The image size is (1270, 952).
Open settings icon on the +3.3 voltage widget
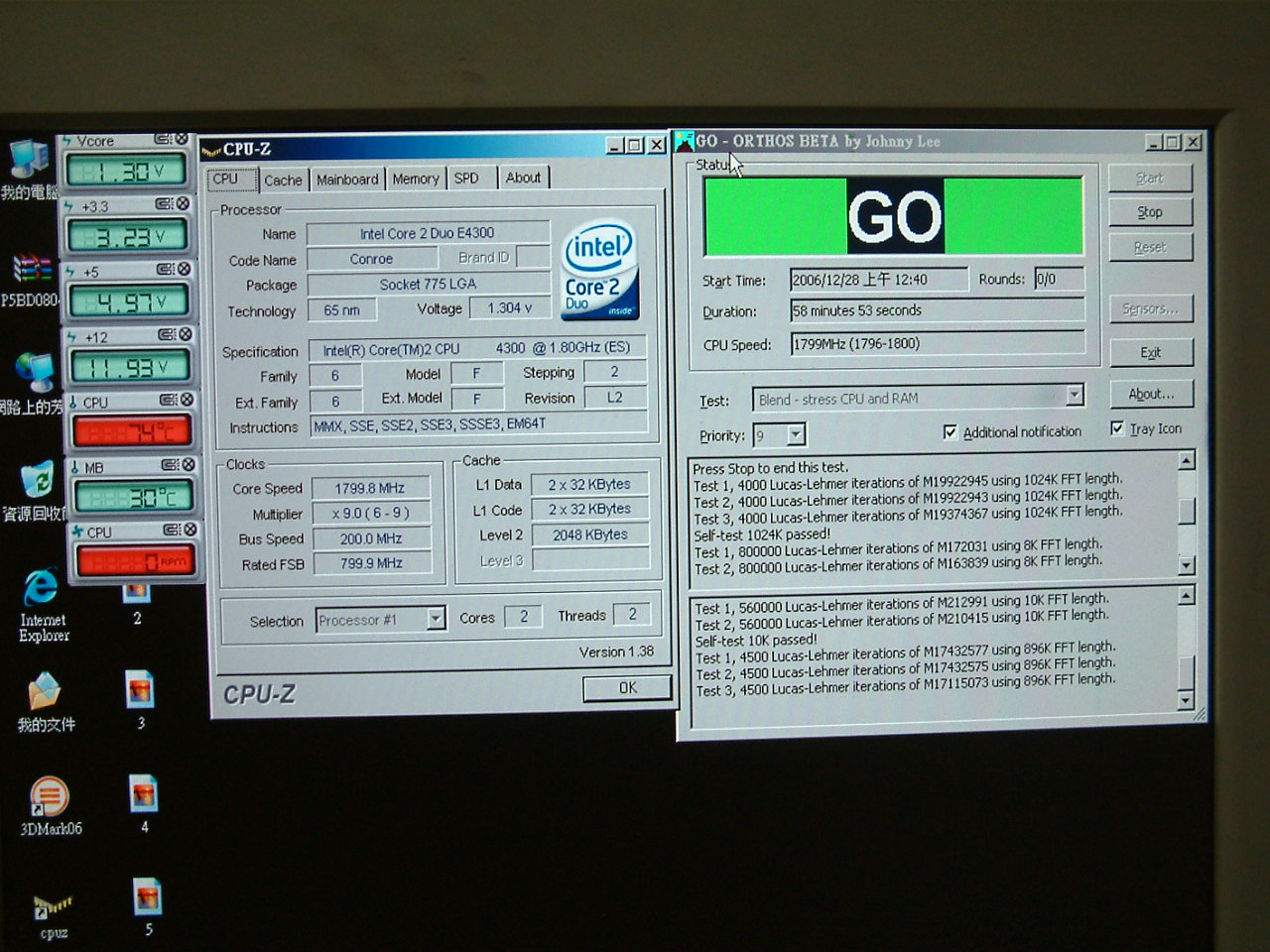point(165,204)
